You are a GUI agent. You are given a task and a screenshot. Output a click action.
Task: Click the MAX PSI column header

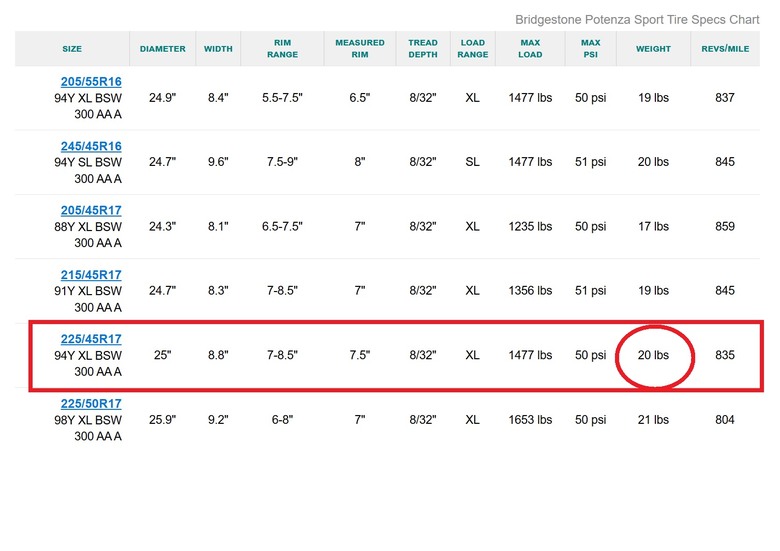pos(590,49)
